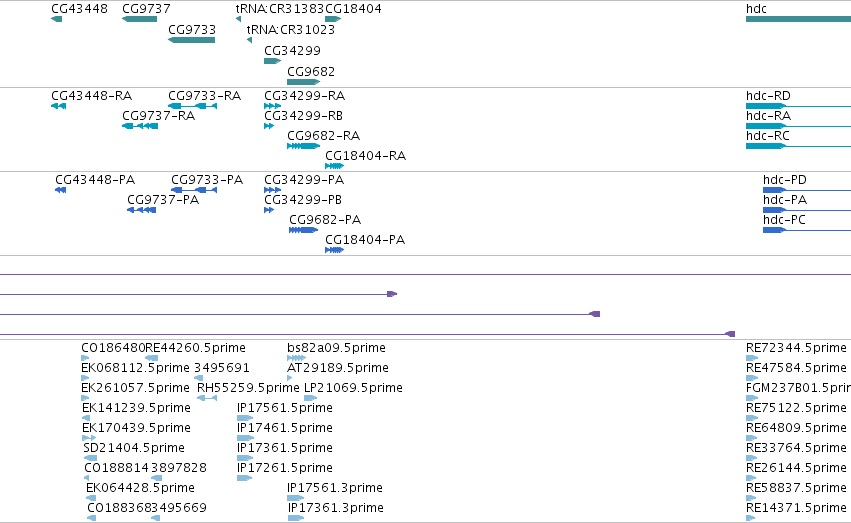
Task: Select the 3495669 EST label
Action: coord(179,509)
